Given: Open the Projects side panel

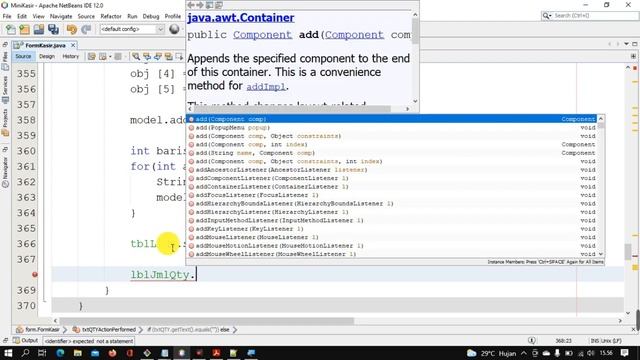Looking at the screenshot, I should coord(5,122).
